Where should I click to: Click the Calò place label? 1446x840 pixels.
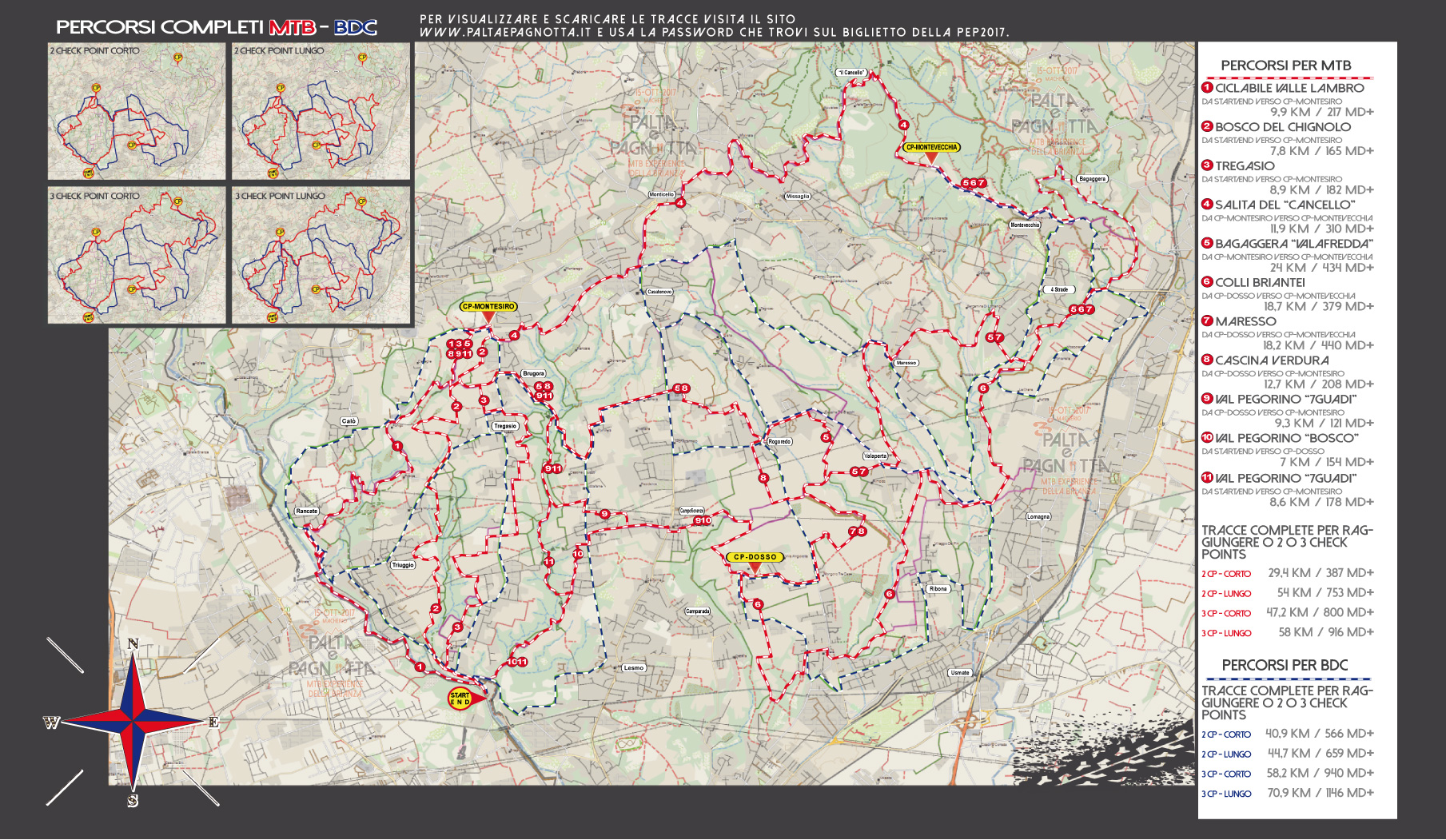(x=349, y=421)
